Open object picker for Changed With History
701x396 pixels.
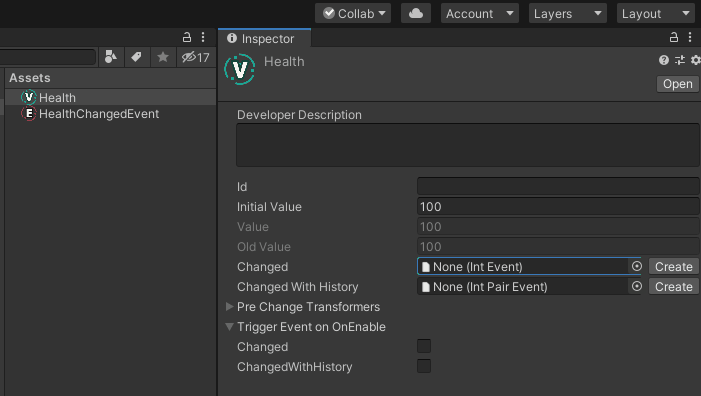(x=636, y=286)
